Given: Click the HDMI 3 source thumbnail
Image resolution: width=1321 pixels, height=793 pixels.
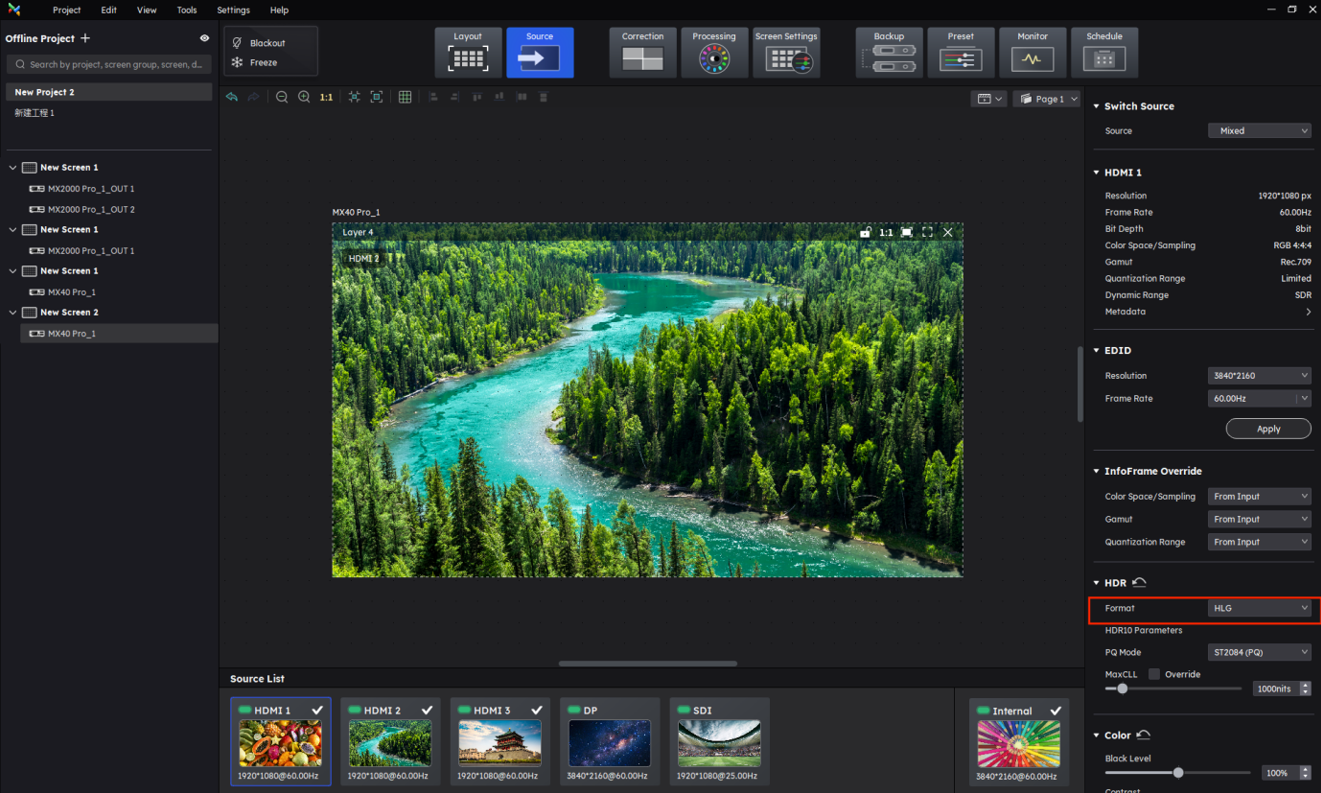Looking at the screenshot, I should coord(500,742).
